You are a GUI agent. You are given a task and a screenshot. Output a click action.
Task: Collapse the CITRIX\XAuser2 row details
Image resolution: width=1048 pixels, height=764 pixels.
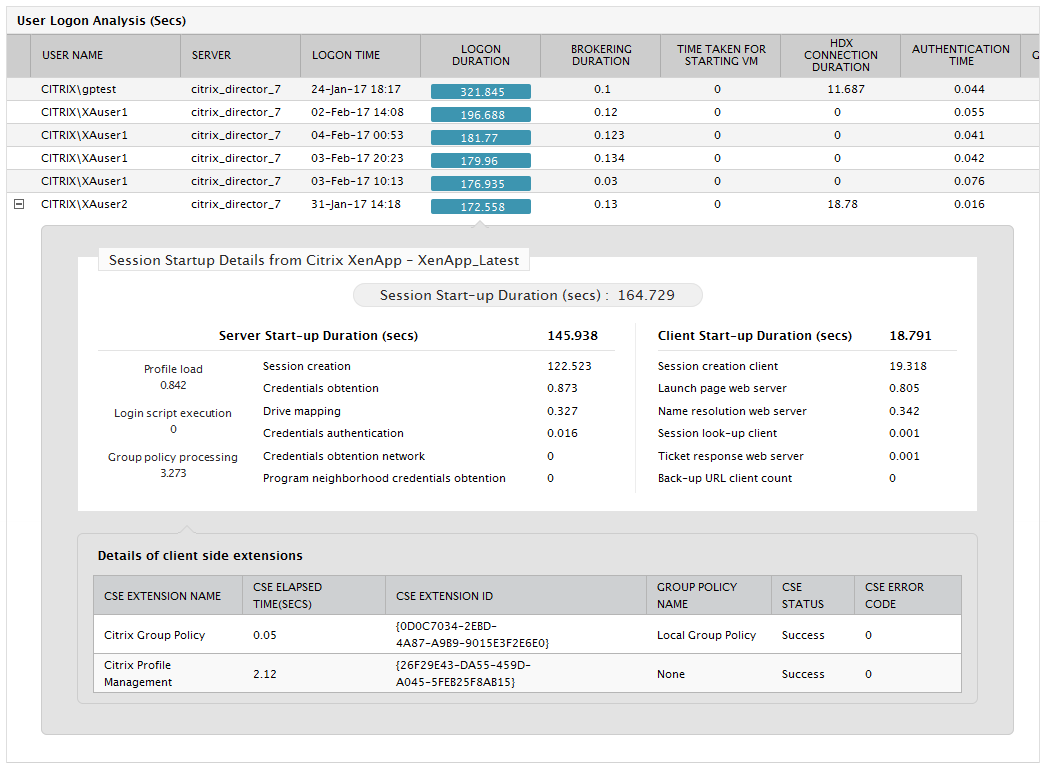(x=19, y=205)
